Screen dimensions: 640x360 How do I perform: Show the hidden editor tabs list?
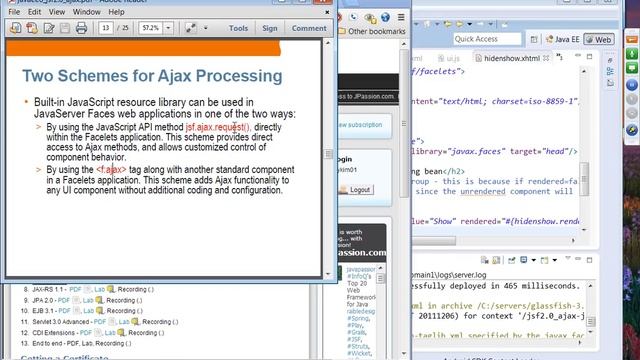click(x=560, y=57)
